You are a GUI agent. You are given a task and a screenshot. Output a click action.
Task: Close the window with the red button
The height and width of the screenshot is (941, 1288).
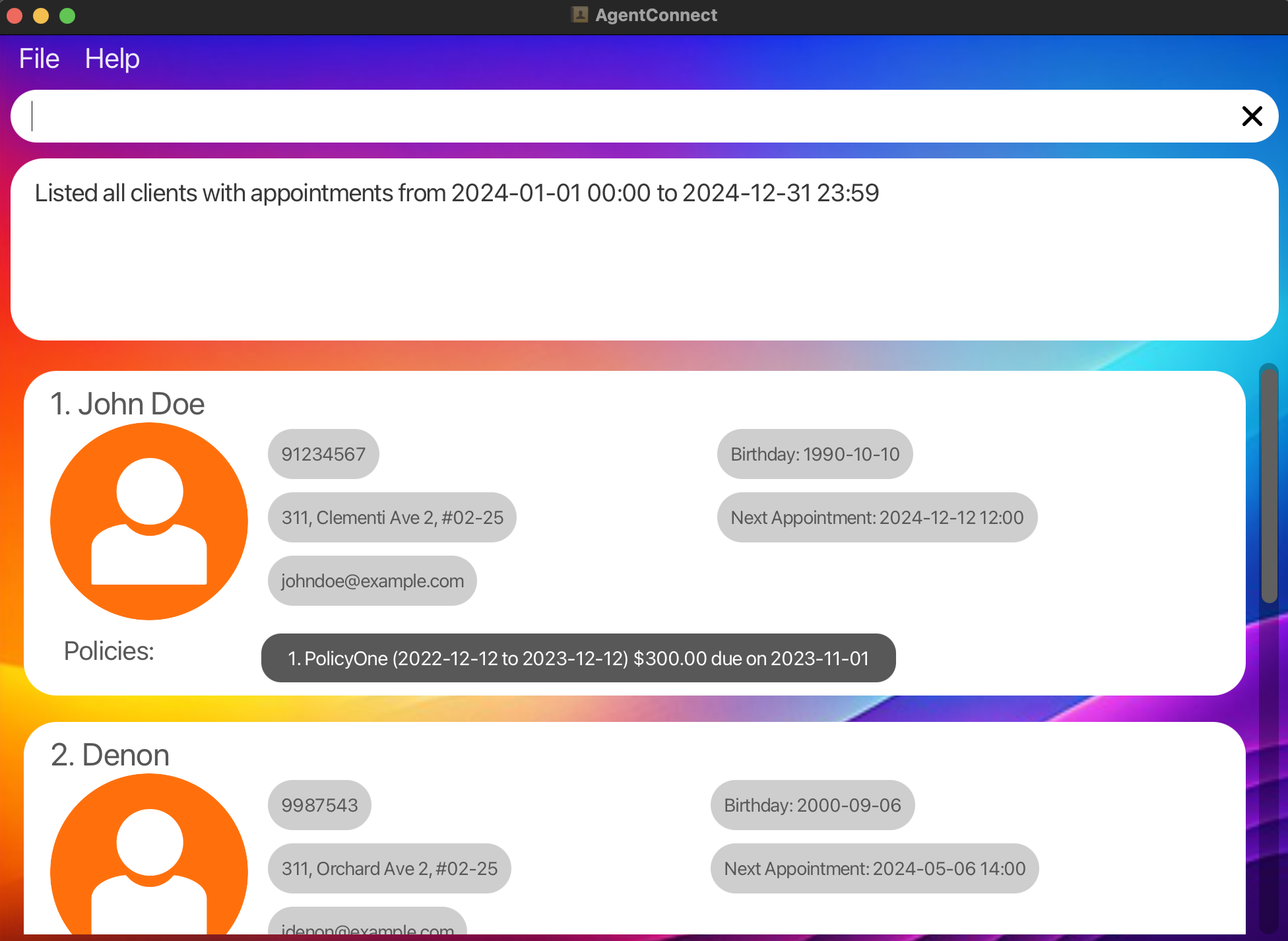[x=15, y=15]
